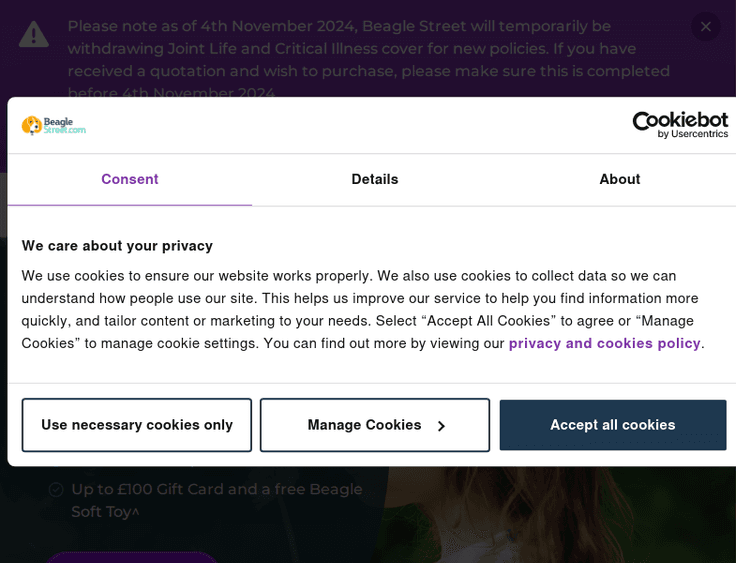750x563 pixels.
Task: Click the purple button at page bottom
Action: (x=130, y=556)
